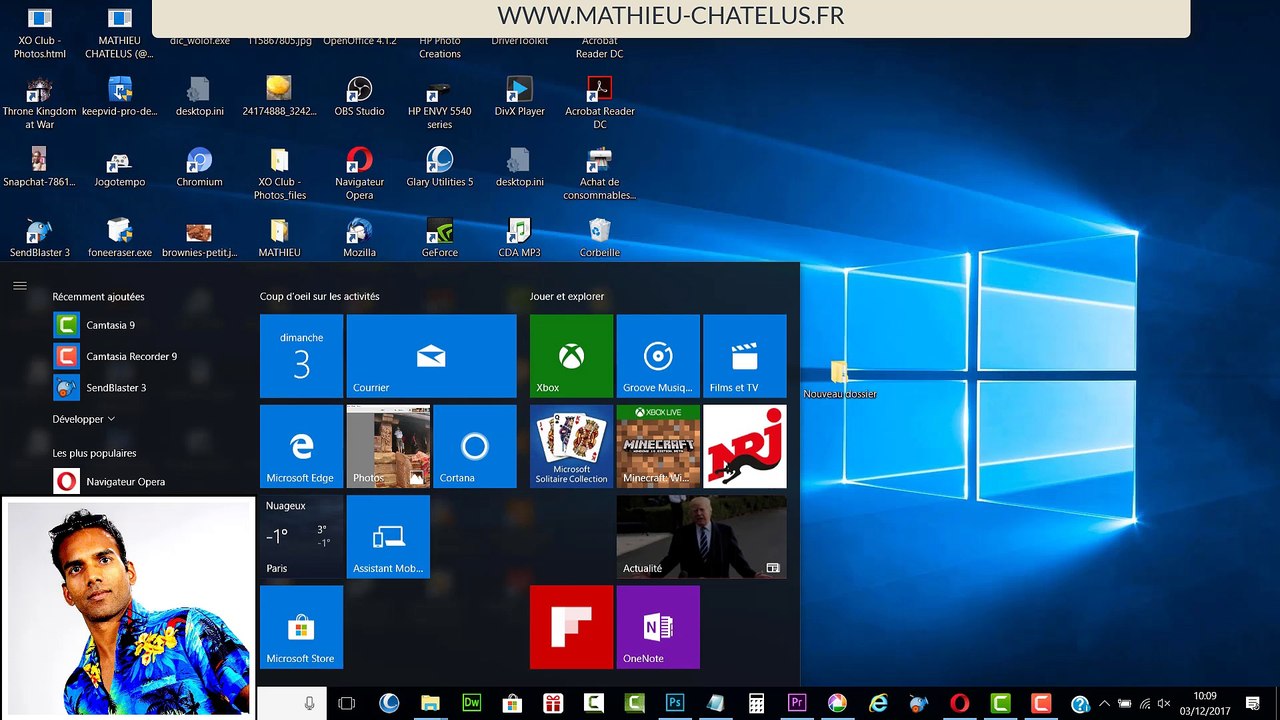Select the foneeraser.exe desktop file
1280x720 pixels.
(x=119, y=238)
